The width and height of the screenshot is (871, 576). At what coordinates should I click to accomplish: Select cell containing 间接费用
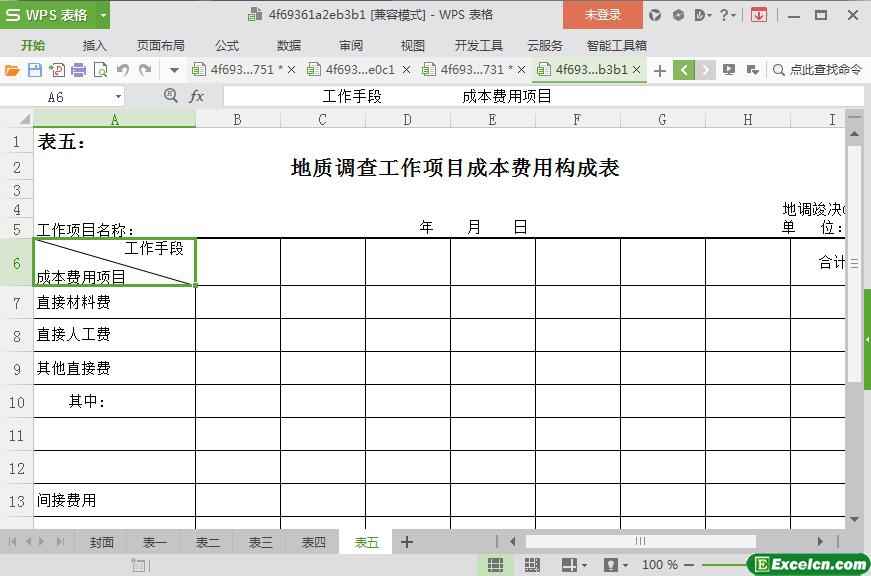[114, 500]
